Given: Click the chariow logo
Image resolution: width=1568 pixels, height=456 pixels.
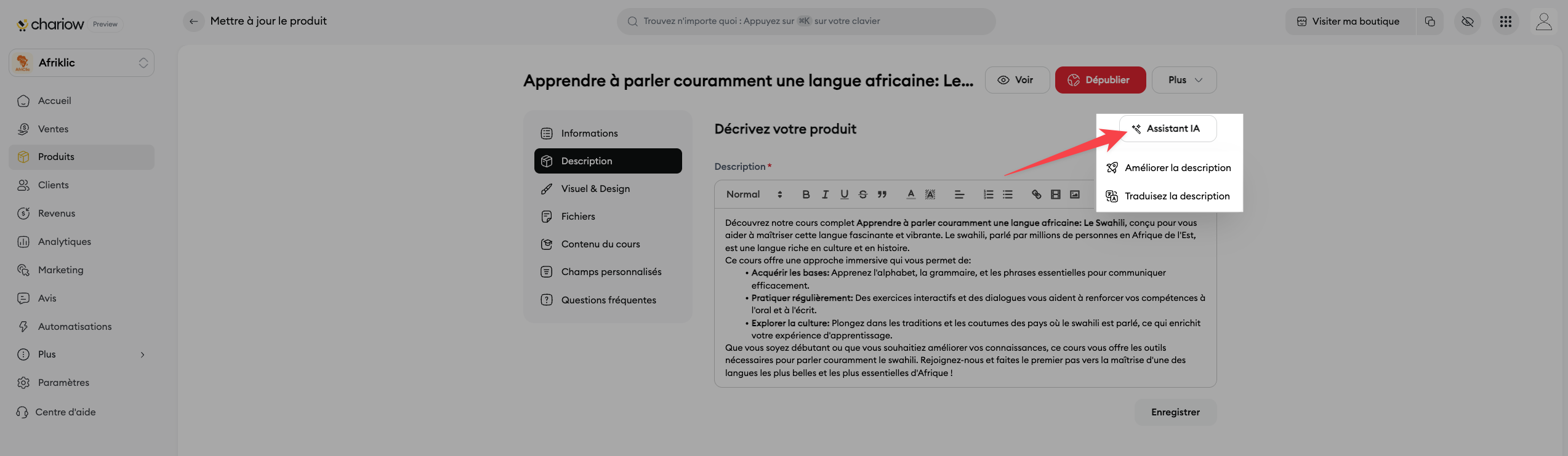Looking at the screenshot, I should [x=50, y=25].
